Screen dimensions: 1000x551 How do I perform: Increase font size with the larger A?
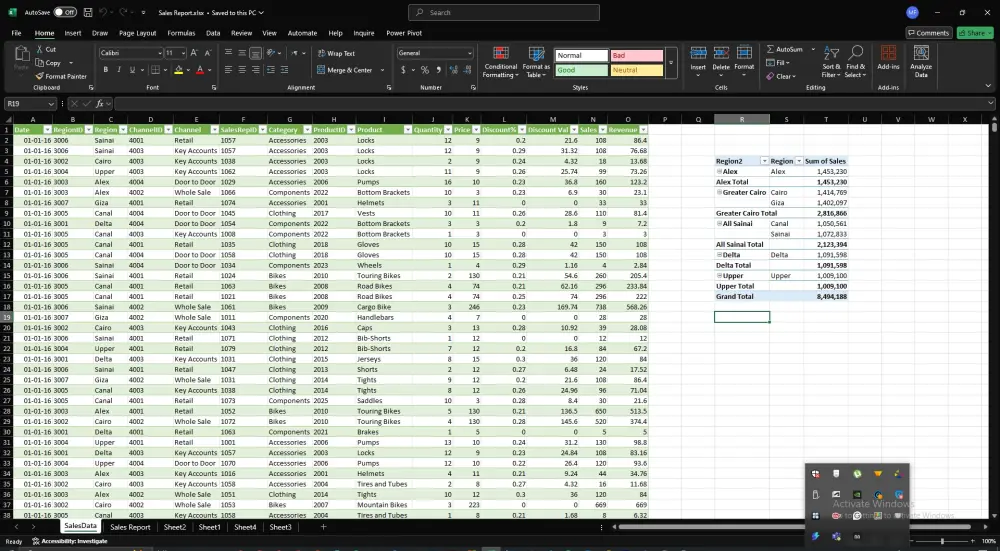click(194, 53)
